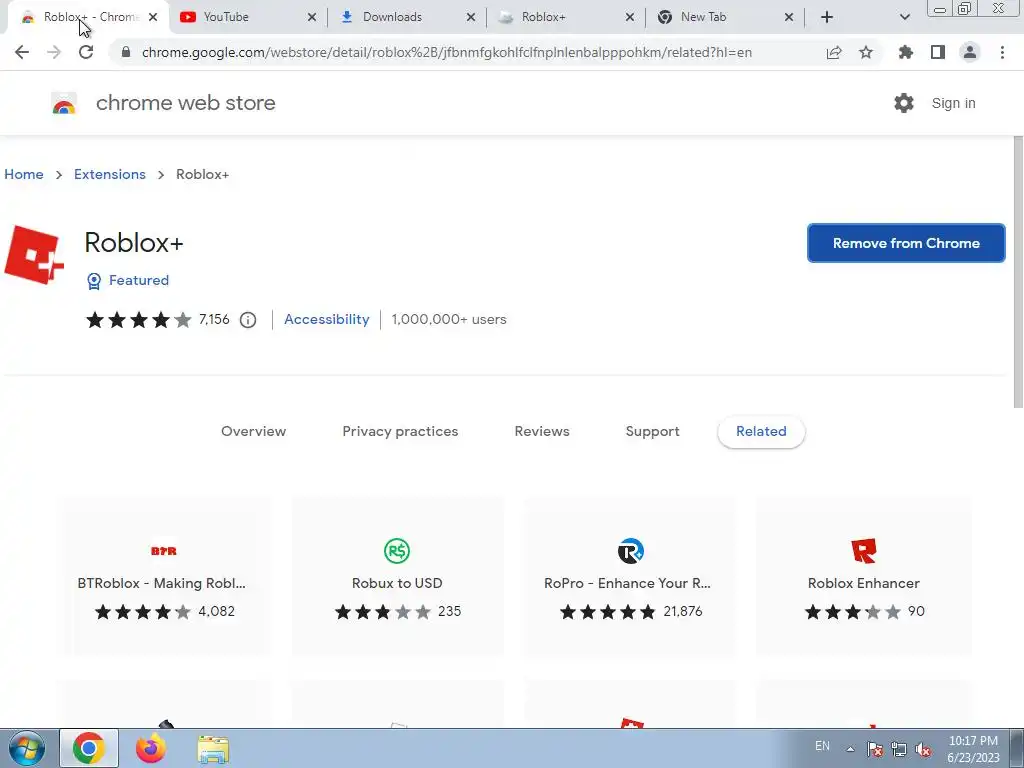The height and width of the screenshot is (768, 1024).
Task: Open the Robux to USD title
Action: pos(397,583)
